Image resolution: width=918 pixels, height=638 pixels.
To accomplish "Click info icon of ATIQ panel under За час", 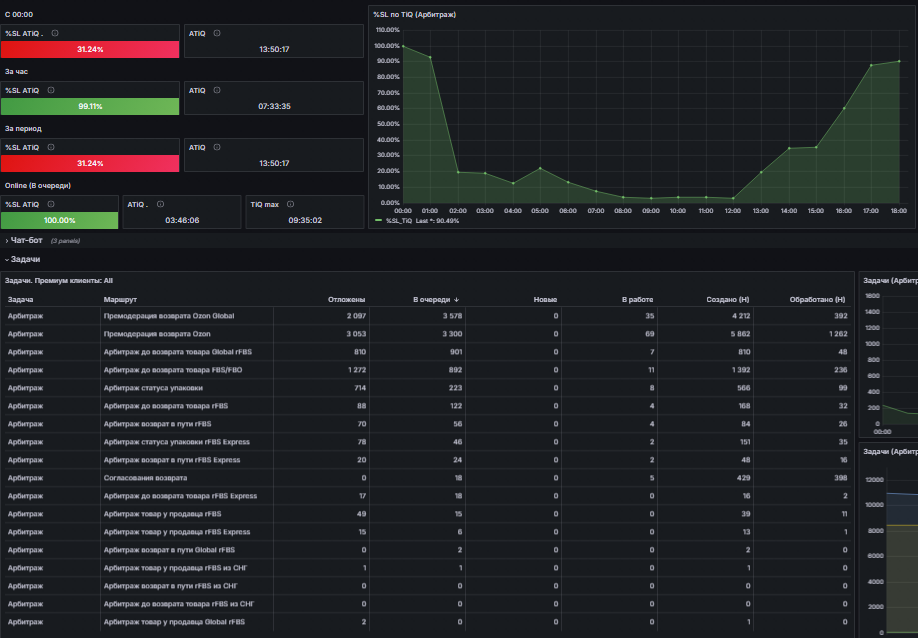I will click(x=217, y=90).
